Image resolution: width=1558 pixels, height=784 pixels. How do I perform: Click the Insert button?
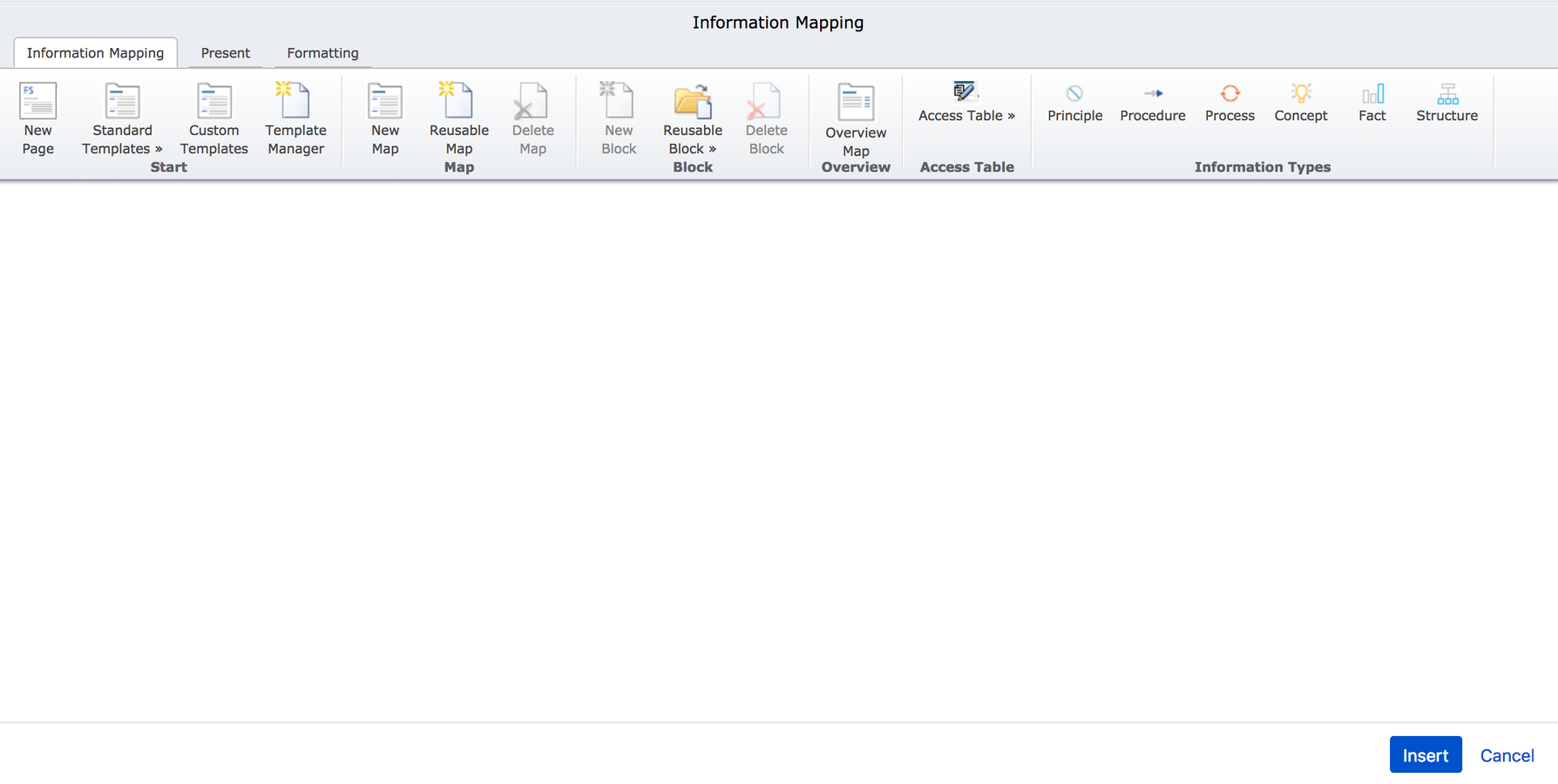pyautogui.click(x=1425, y=755)
